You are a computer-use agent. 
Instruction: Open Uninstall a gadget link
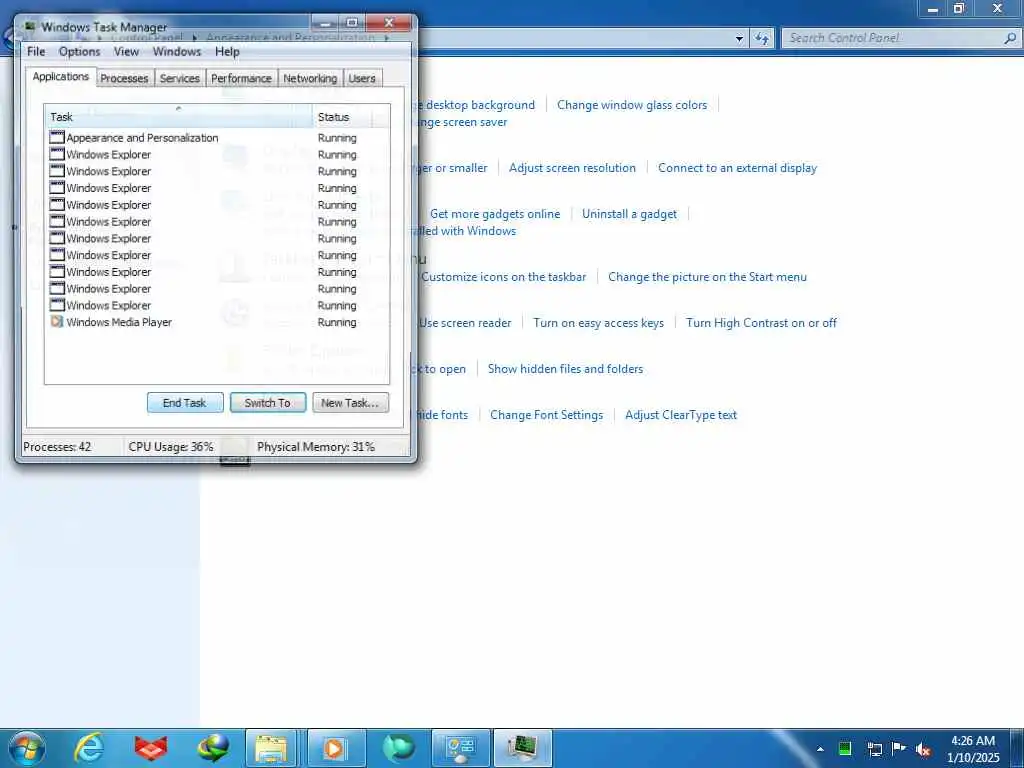pyautogui.click(x=630, y=214)
